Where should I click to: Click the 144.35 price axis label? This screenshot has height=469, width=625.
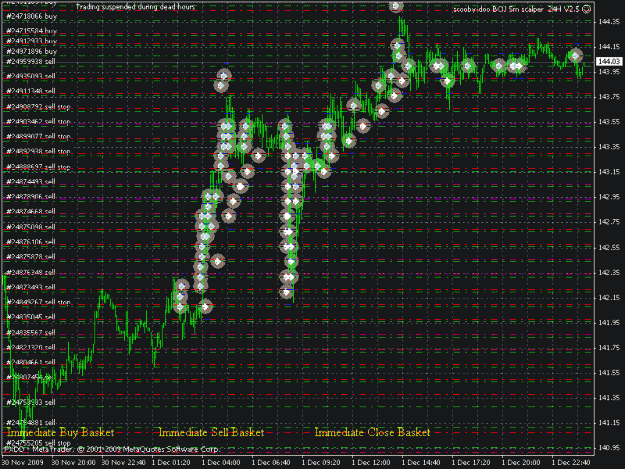(x=609, y=22)
